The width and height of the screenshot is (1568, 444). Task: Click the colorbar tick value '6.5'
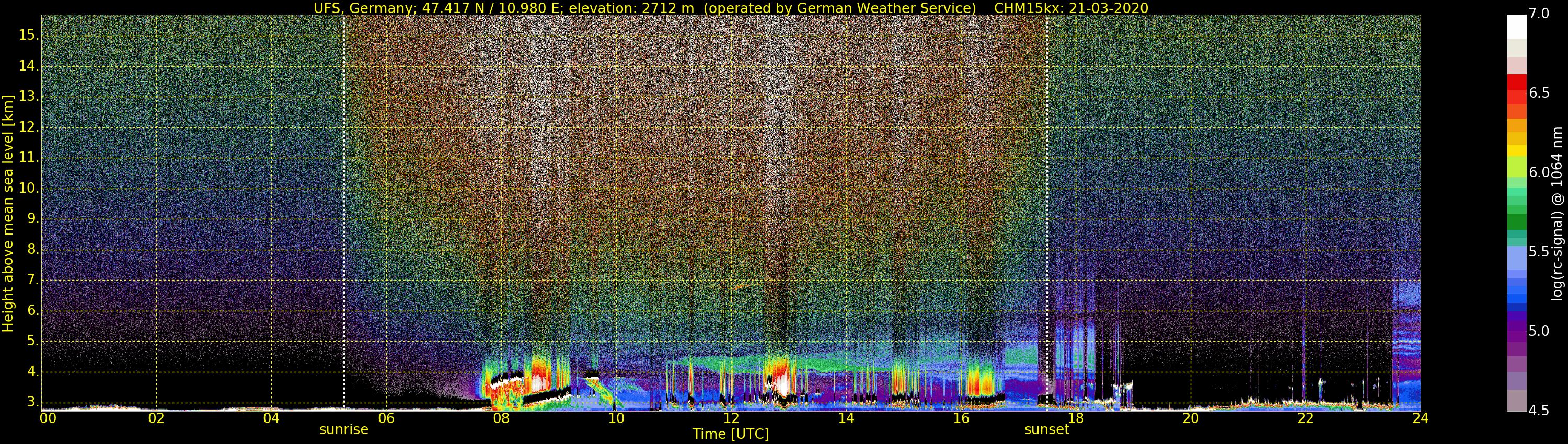(x=1539, y=93)
